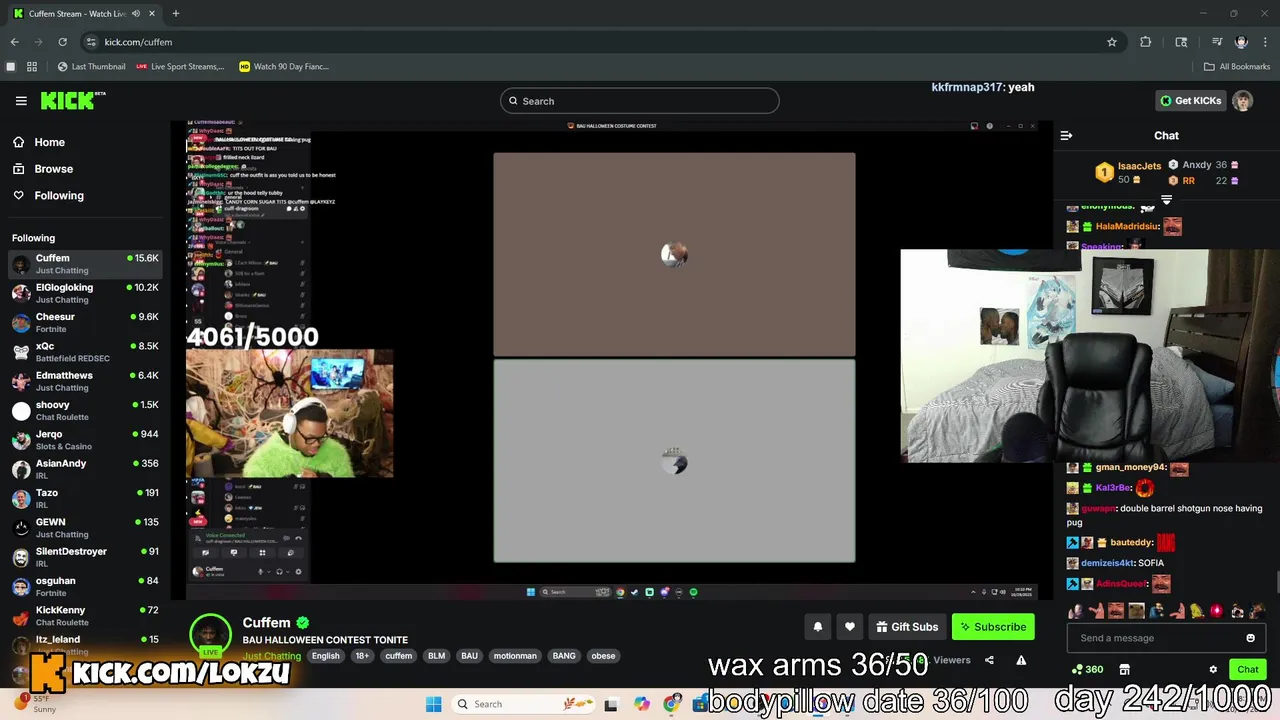This screenshot has height=720, width=1280.
Task: Click the Get KICKs button
Action: (1190, 101)
